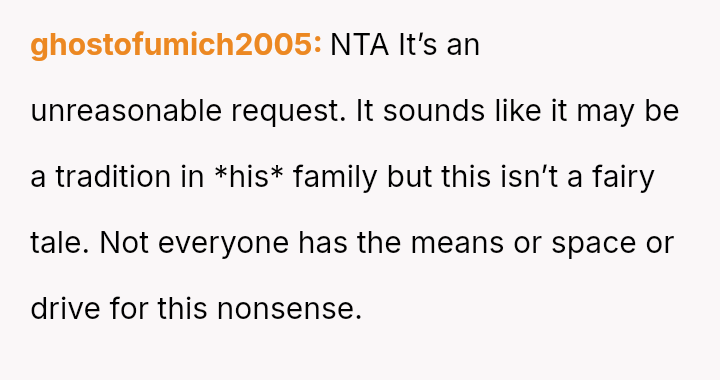Click the word 'unreasonable' in the comment
720x380 pixels.
coord(126,112)
